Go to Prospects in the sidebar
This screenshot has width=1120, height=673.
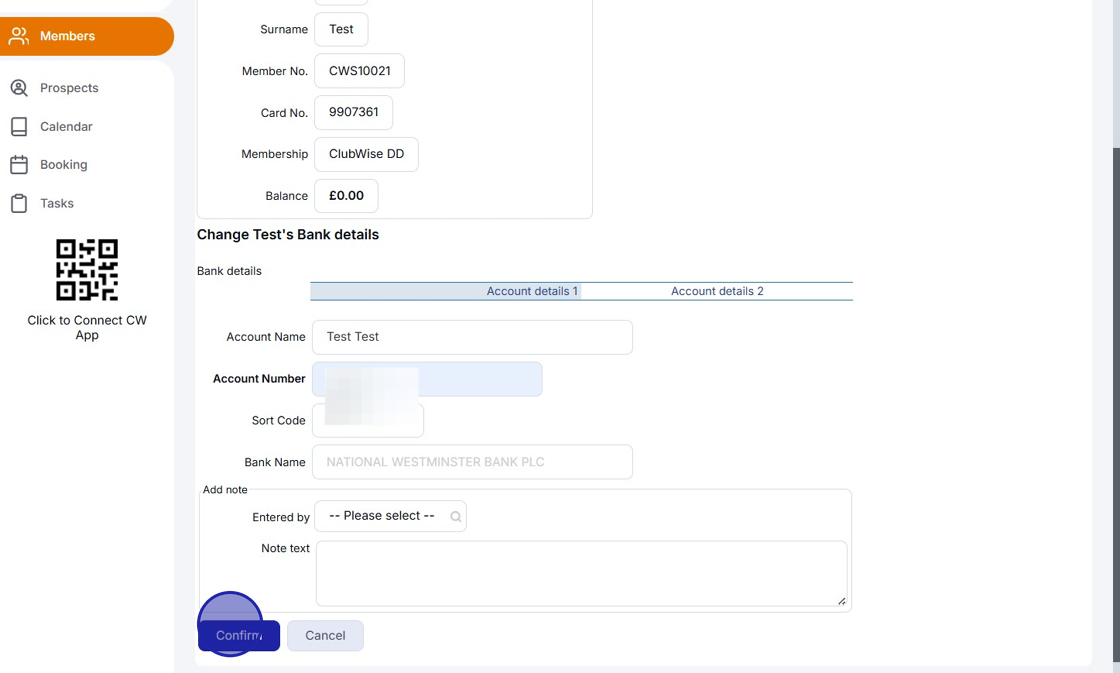pos(69,88)
